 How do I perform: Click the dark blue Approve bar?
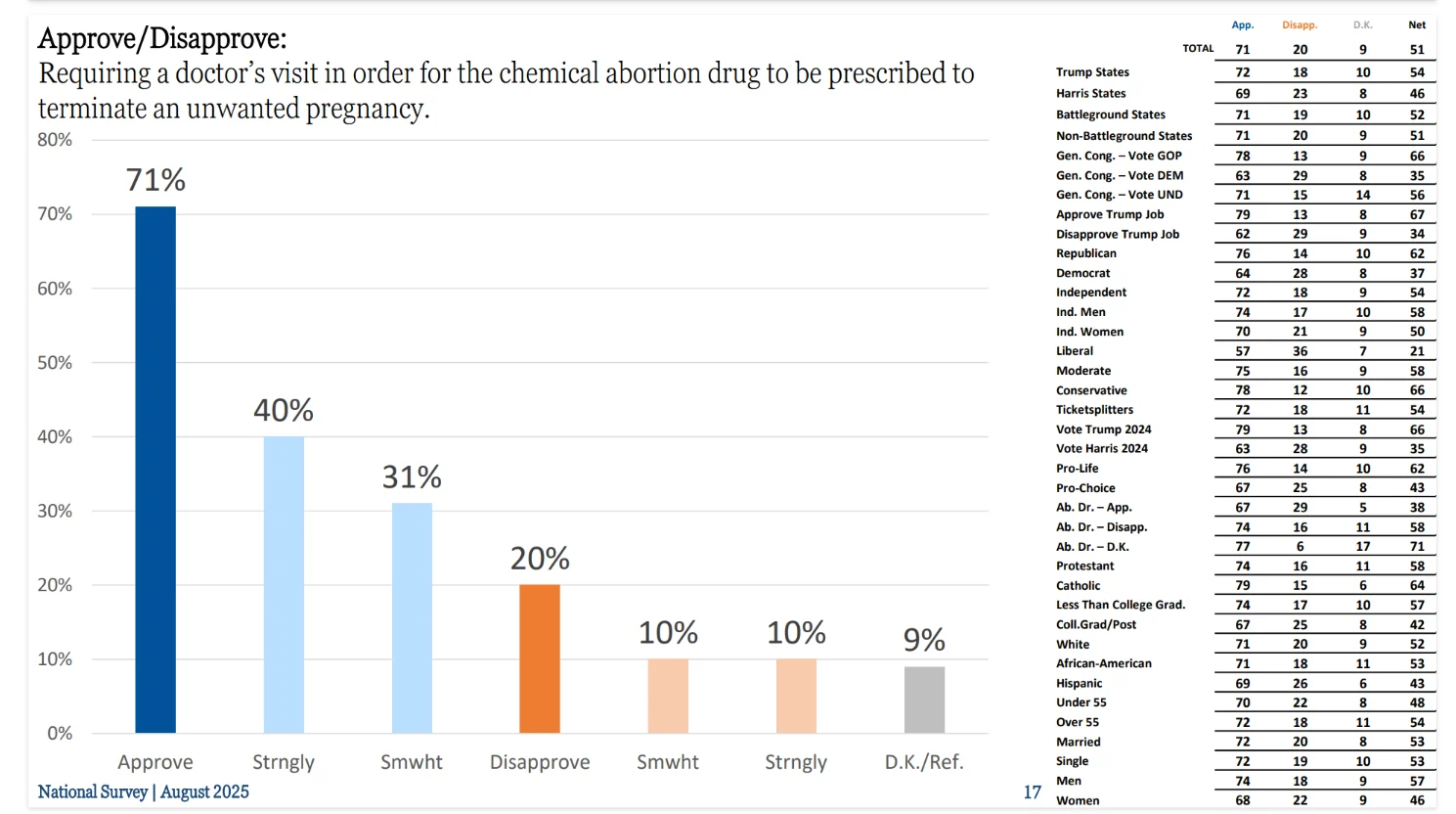(x=155, y=470)
